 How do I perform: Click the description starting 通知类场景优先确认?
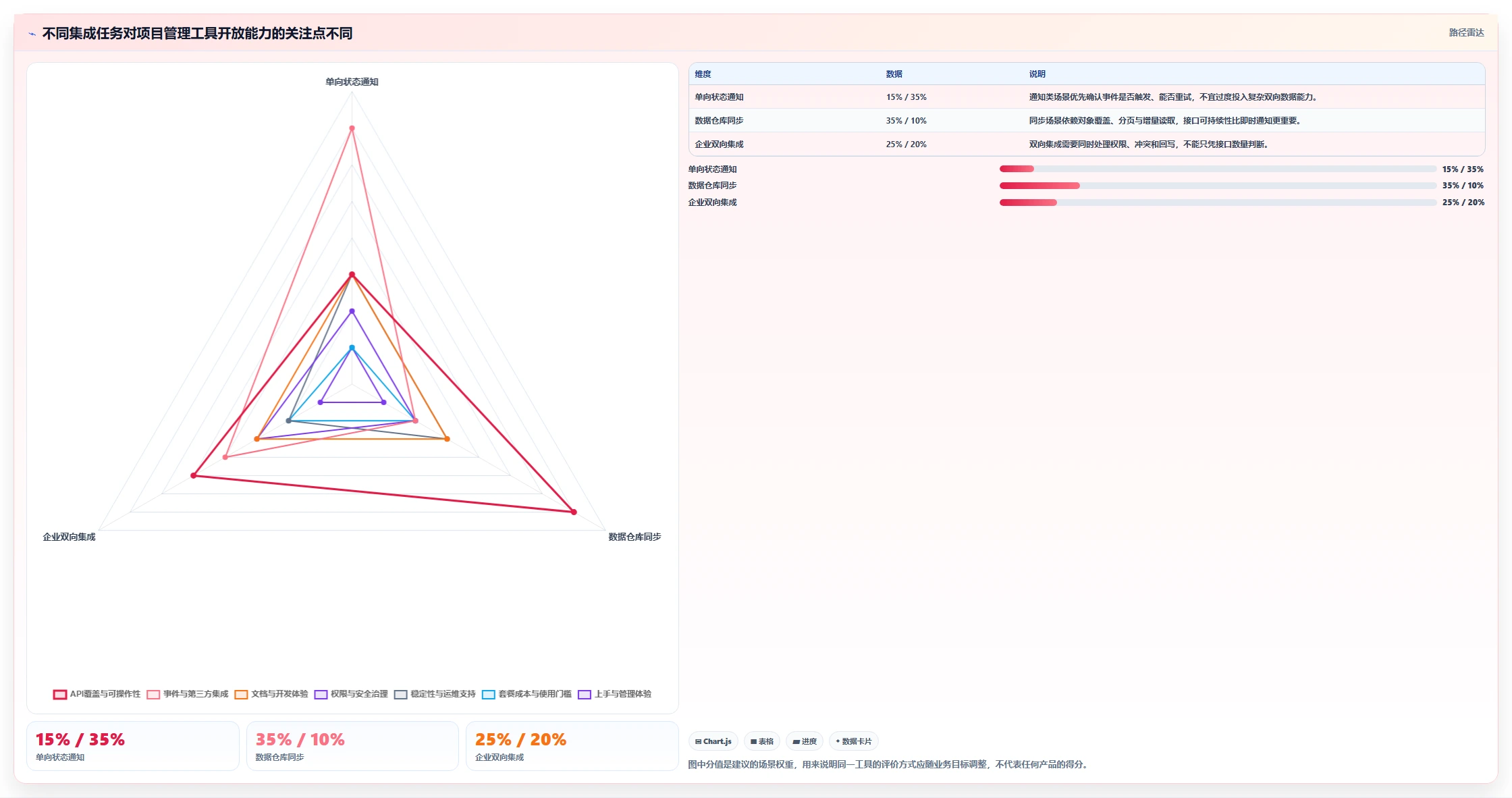(1174, 97)
